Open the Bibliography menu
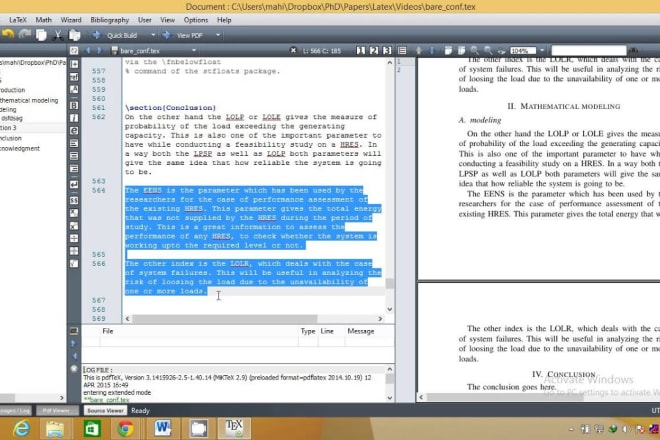Screen dimensions: 660x440 coord(109,20)
